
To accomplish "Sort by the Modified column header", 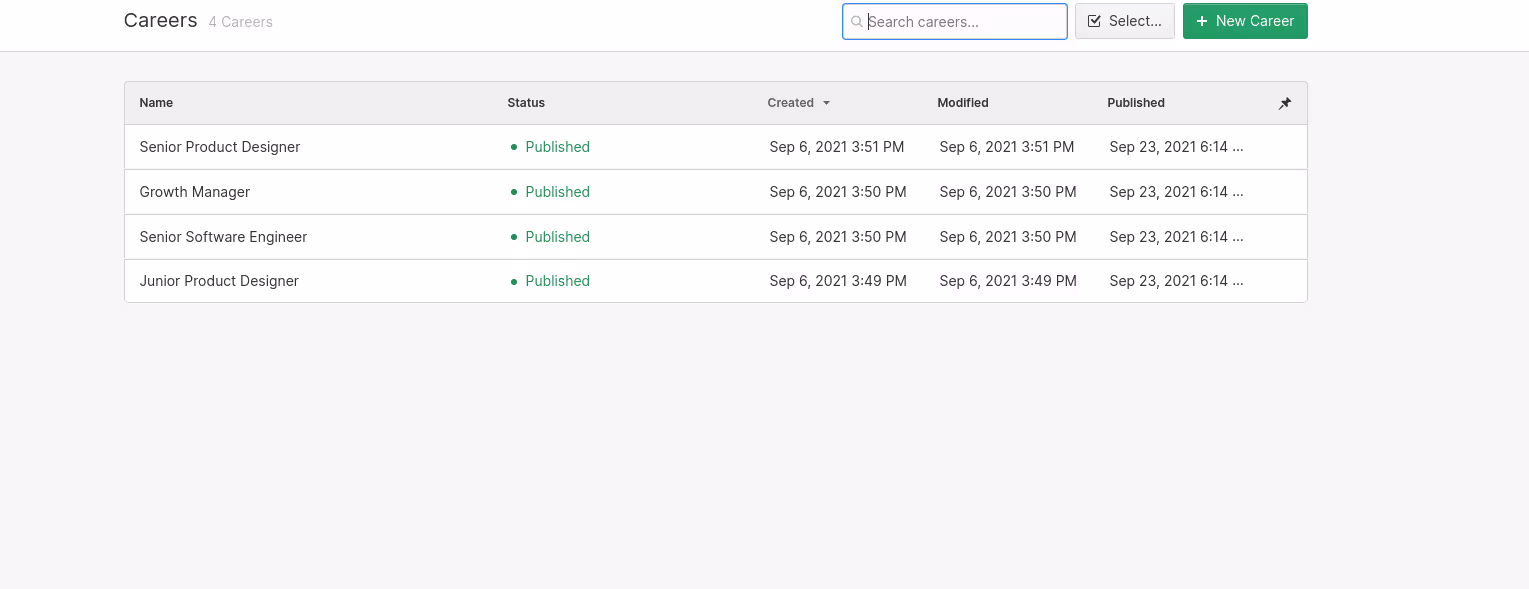I will pyautogui.click(x=963, y=103).
